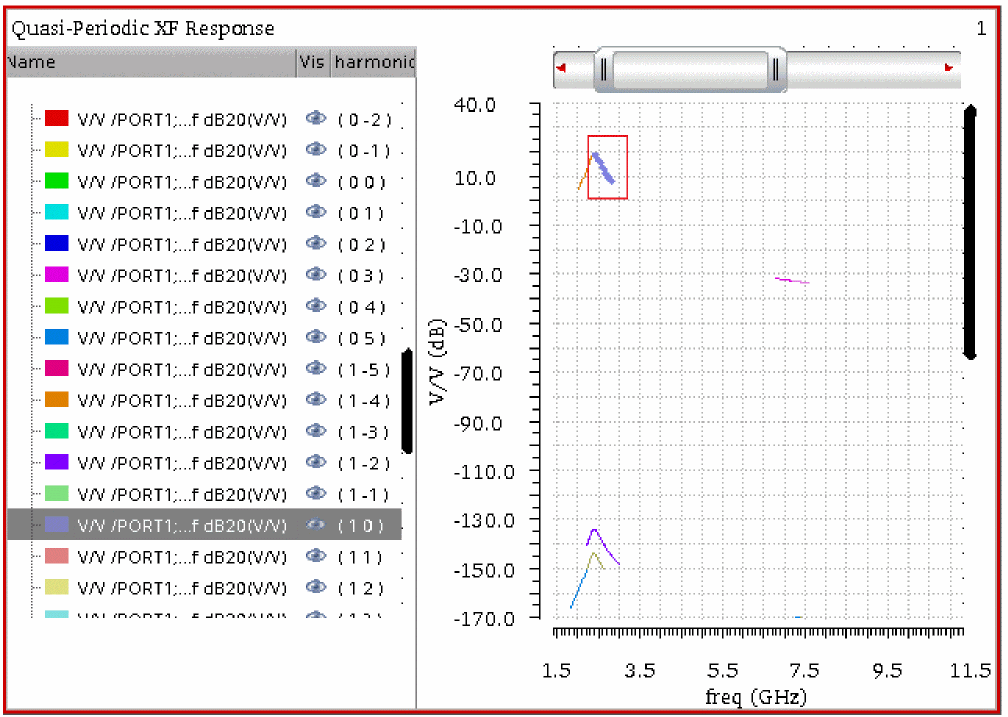Select the (0 0) V/V /PORT1 trace row
Viewport: 1008px width, 717px height.
click(x=204, y=181)
